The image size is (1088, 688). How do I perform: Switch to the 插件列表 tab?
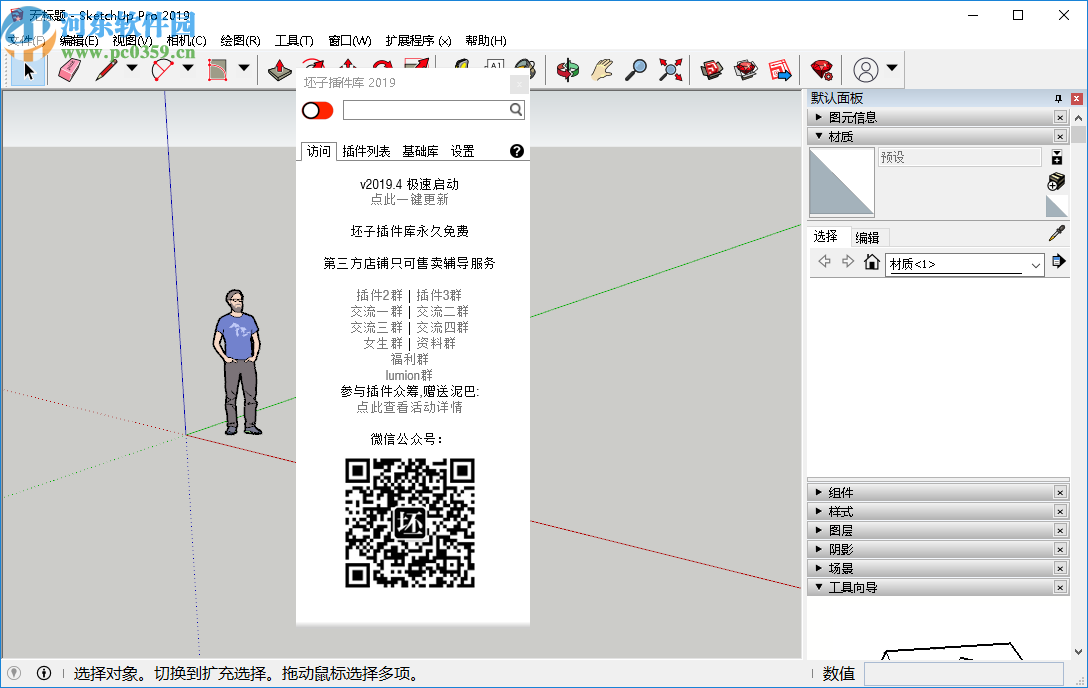tap(366, 151)
